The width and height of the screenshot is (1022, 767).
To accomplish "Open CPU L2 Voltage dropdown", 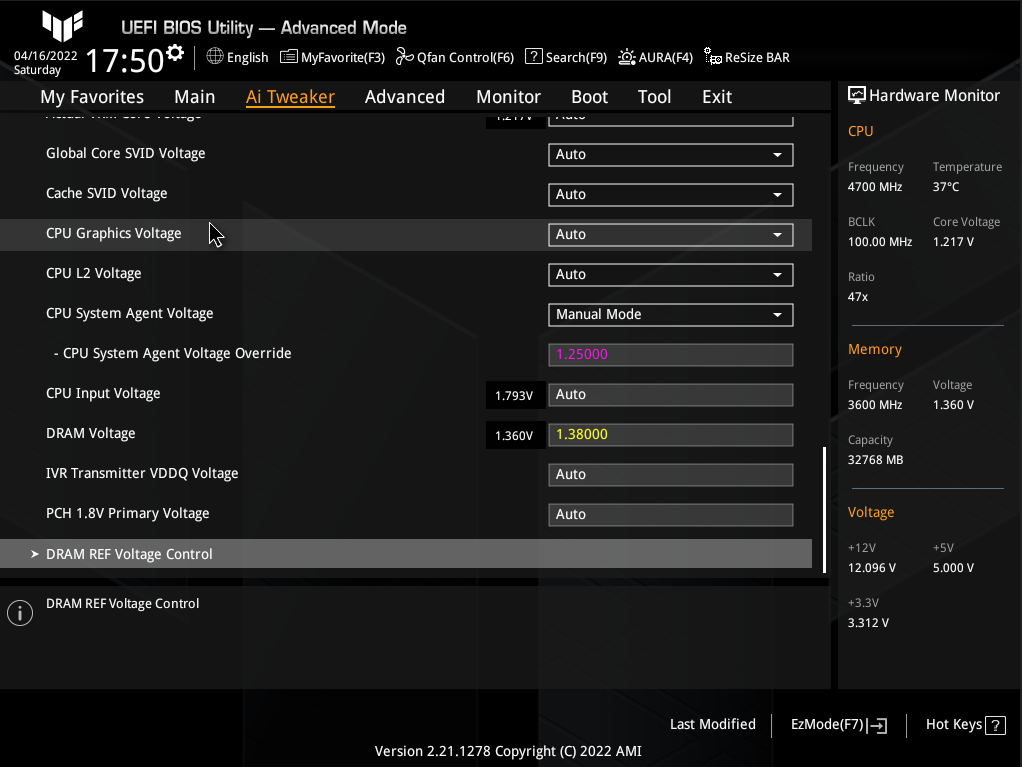I will pos(671,274).
